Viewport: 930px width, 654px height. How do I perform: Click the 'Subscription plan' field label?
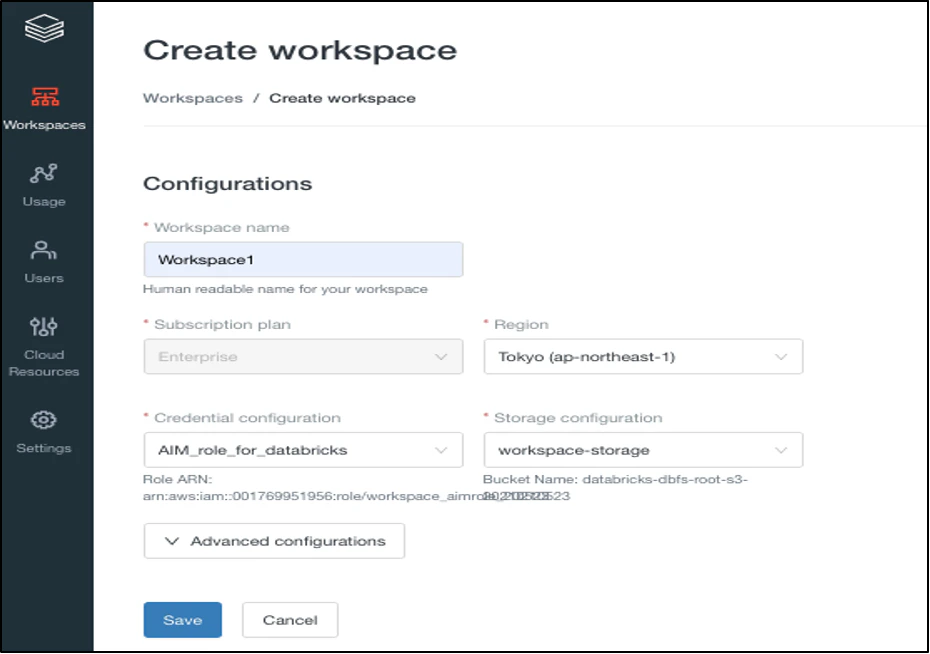click(222, 324)
